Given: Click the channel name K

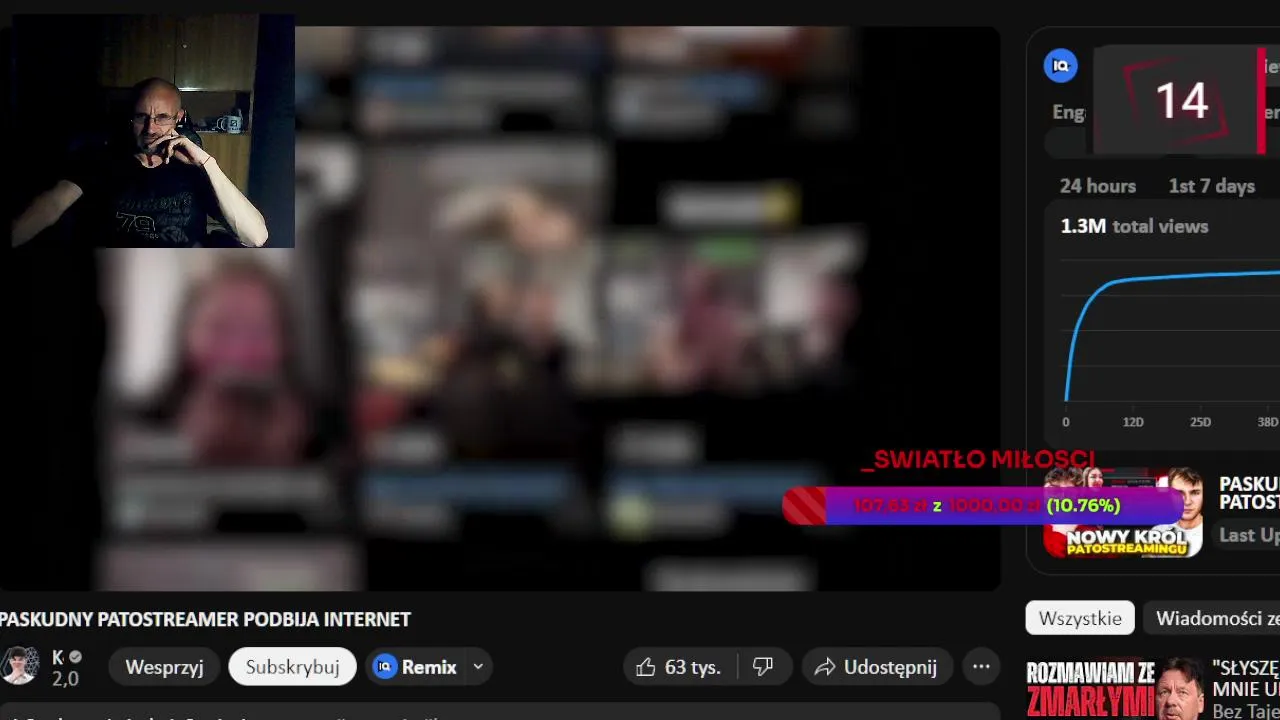Looking at the screenshot, I should (x=58, y=657).
